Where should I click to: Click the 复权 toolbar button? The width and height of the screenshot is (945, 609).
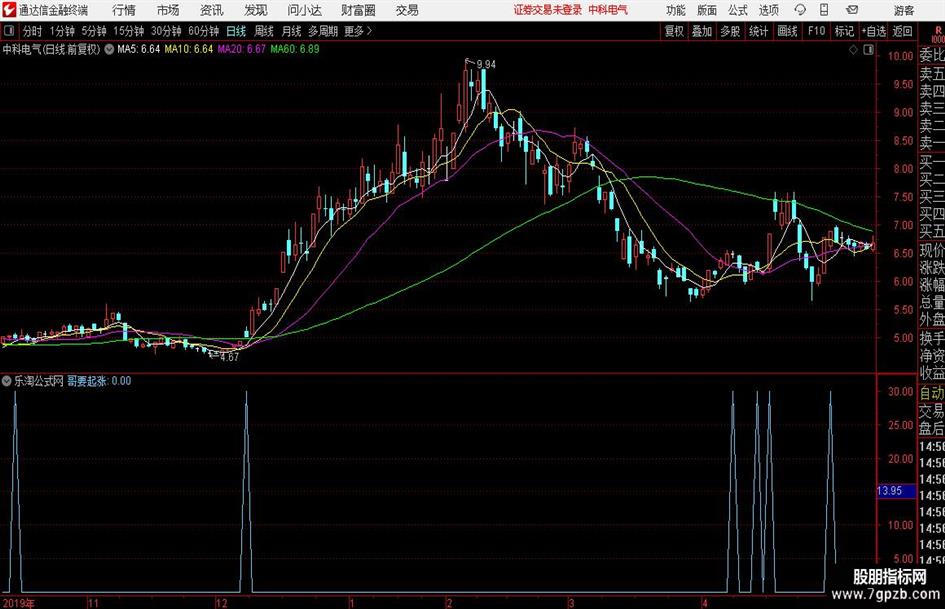click(674, 31)
